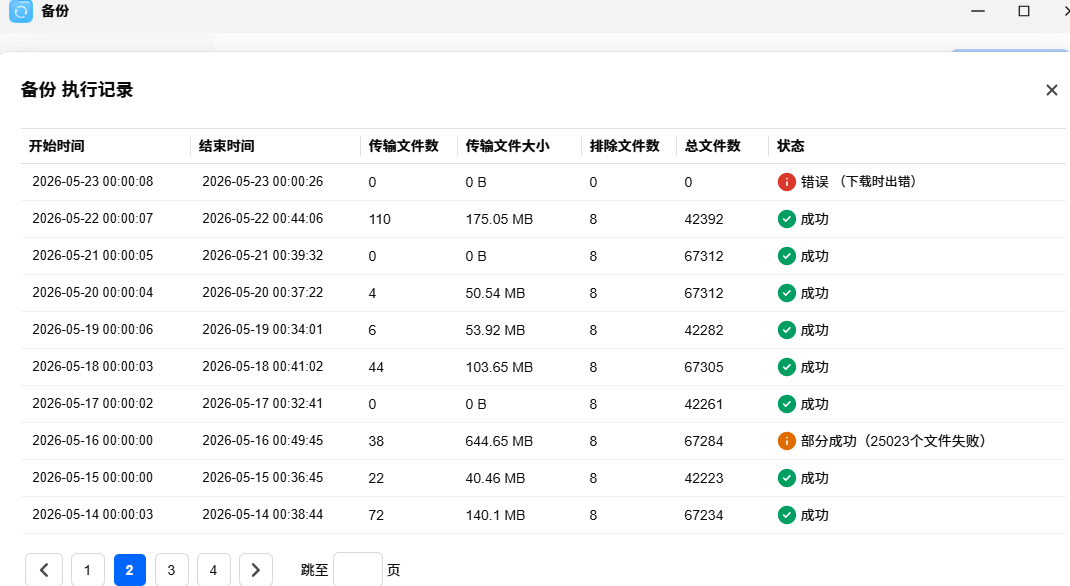This screenshot has width=1070, height=586.
Task: Go to the next page arrow
Action: [256, 570]
